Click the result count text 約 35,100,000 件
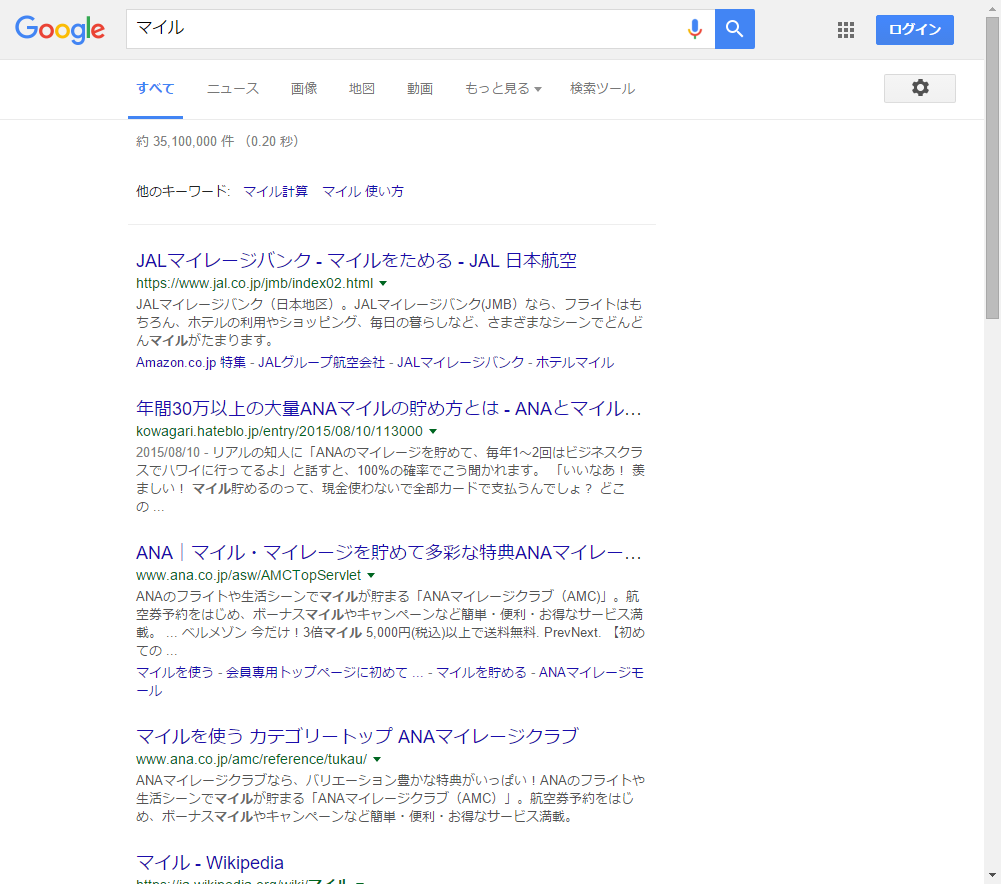Screen dimensions: 1001x884 (x=185, y=142)
